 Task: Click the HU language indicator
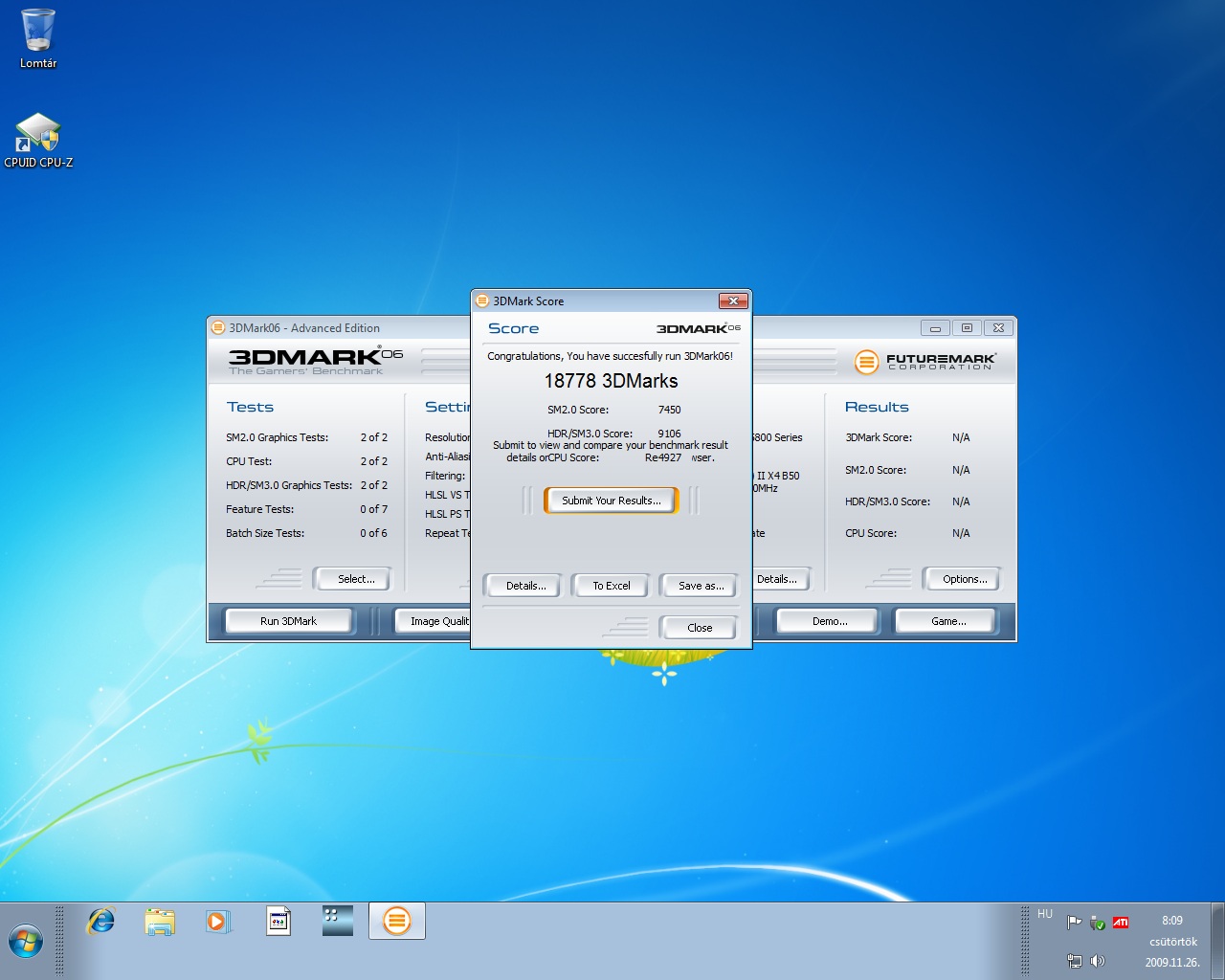[x=1045, y=914]
